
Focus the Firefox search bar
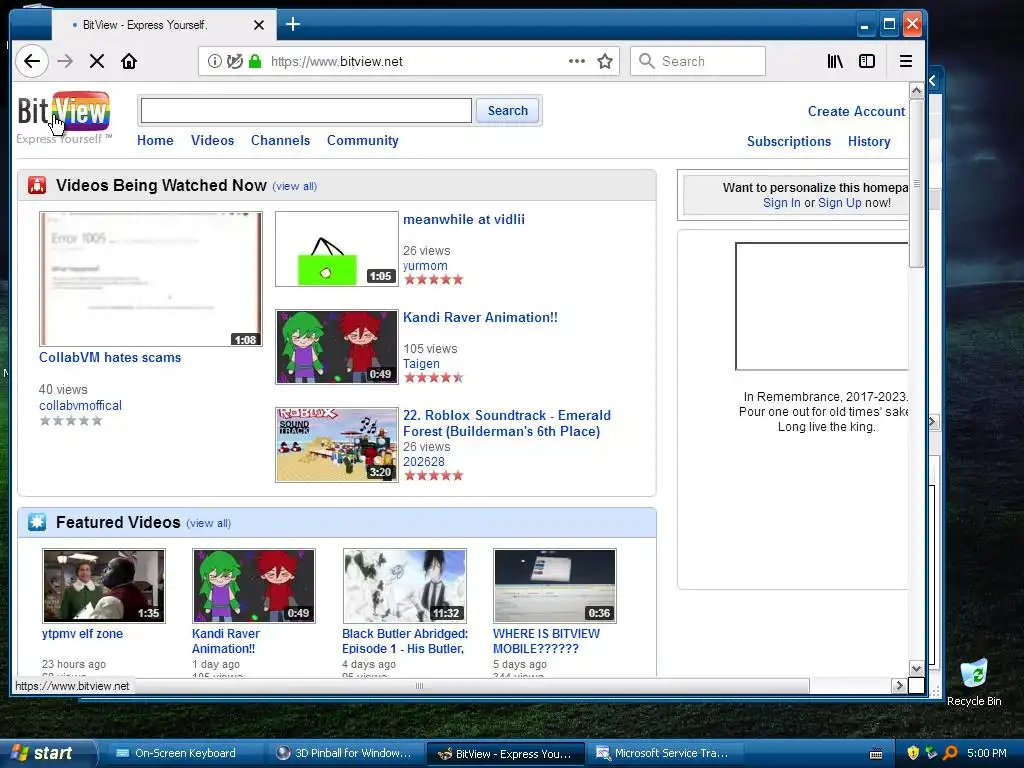point(697,61)
